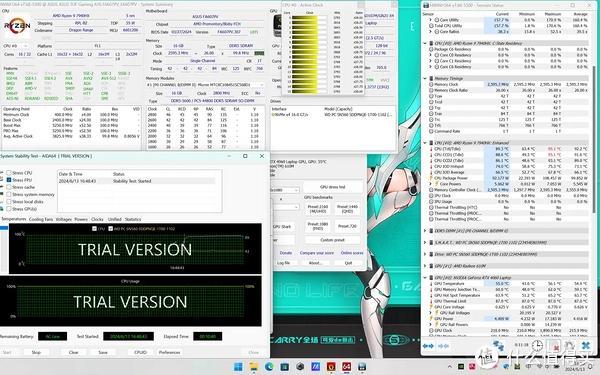Expand the DDR5 DIMM sensor section
This screenshot has width=600, height=375.
pyautogui.click(x=425, y=231)
